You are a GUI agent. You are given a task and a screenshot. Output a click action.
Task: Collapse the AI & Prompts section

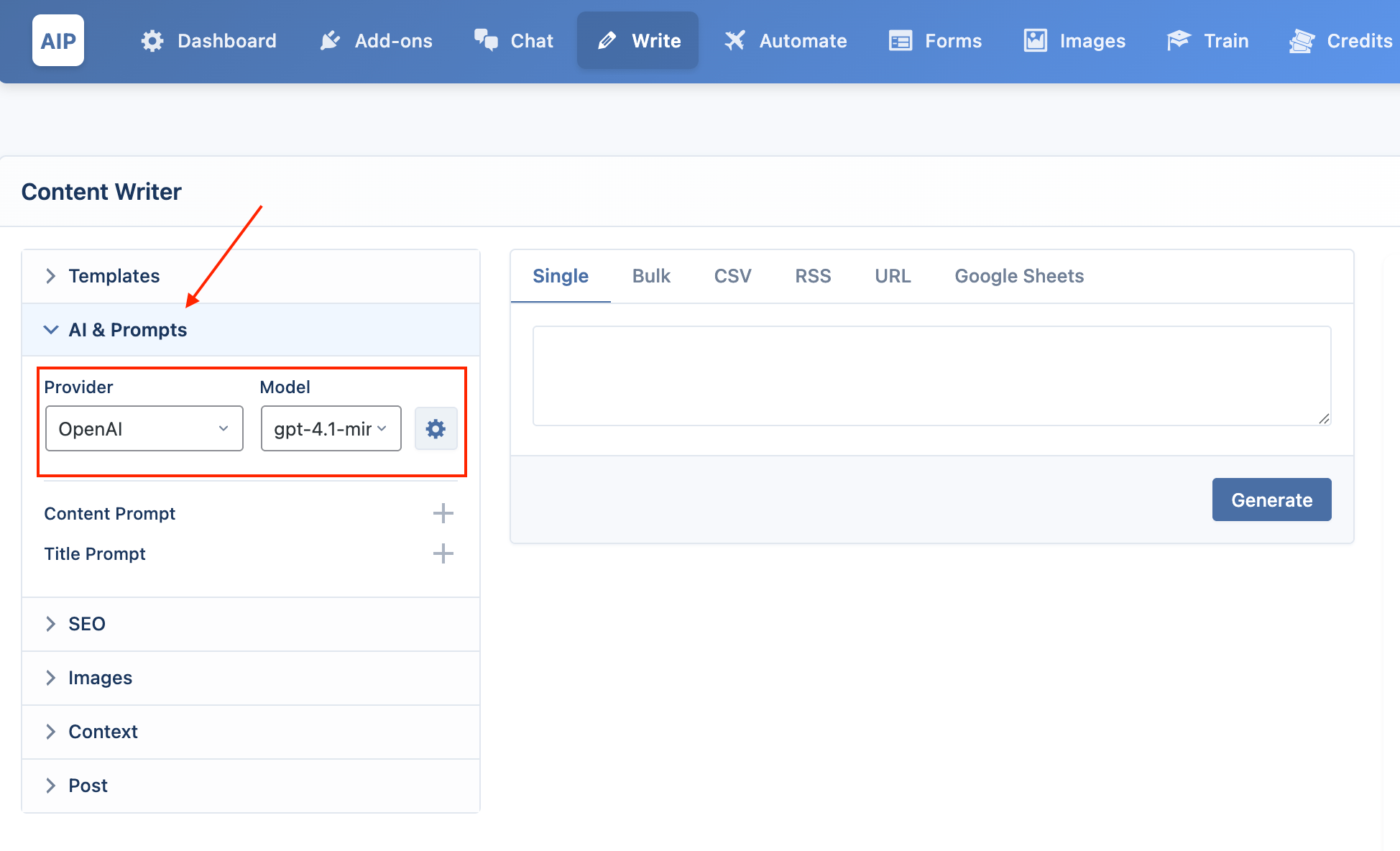[x=251, y=330]
